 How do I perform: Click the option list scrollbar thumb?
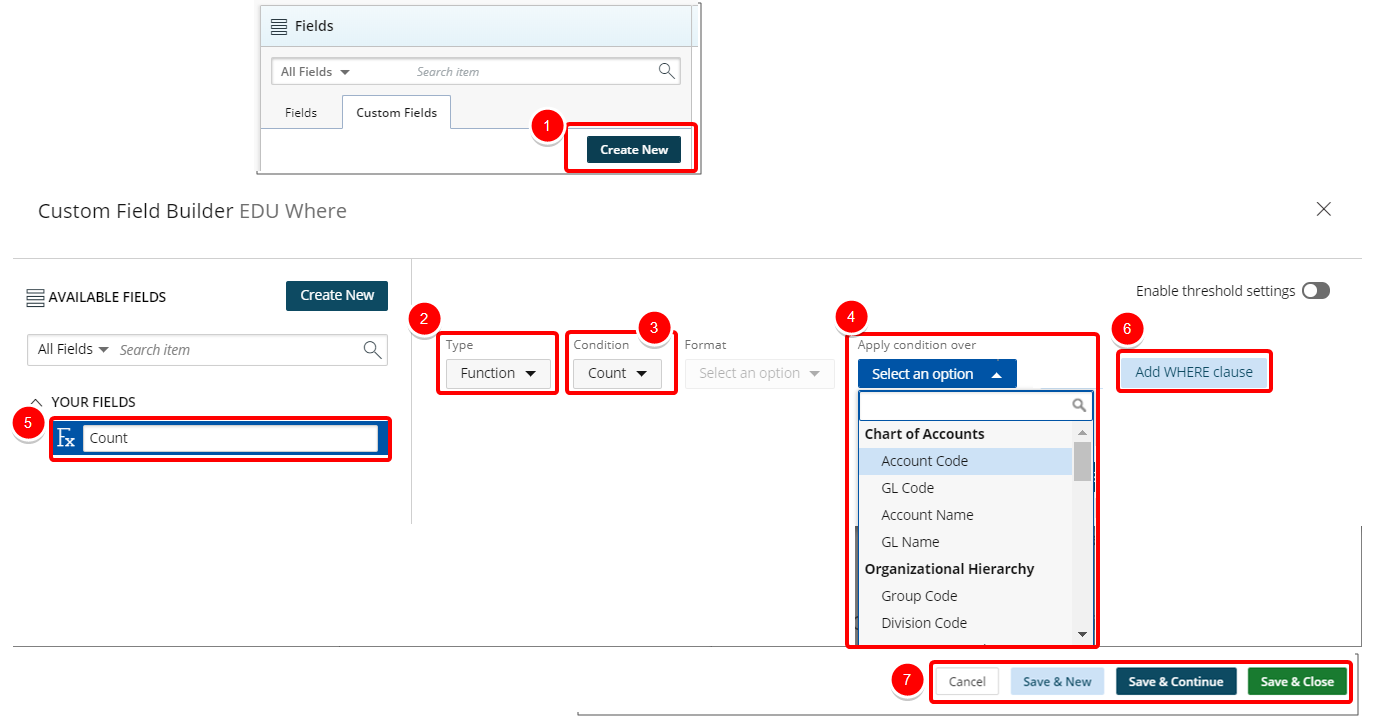[1082, 461]
